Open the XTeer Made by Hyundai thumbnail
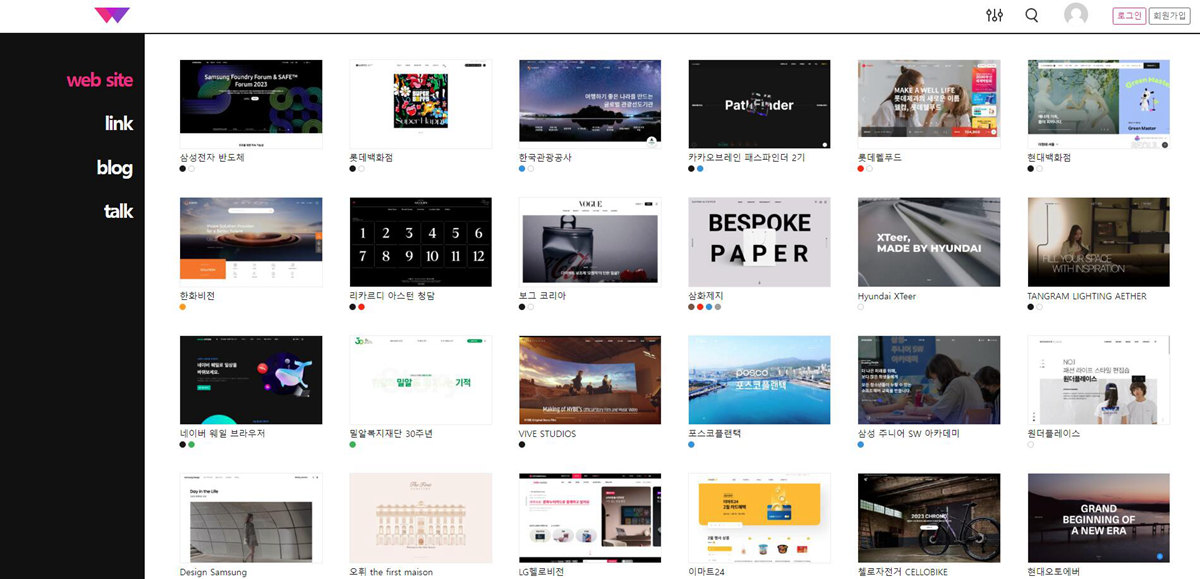This screenshot has width=1200, height=579. (x=929, y=242)
